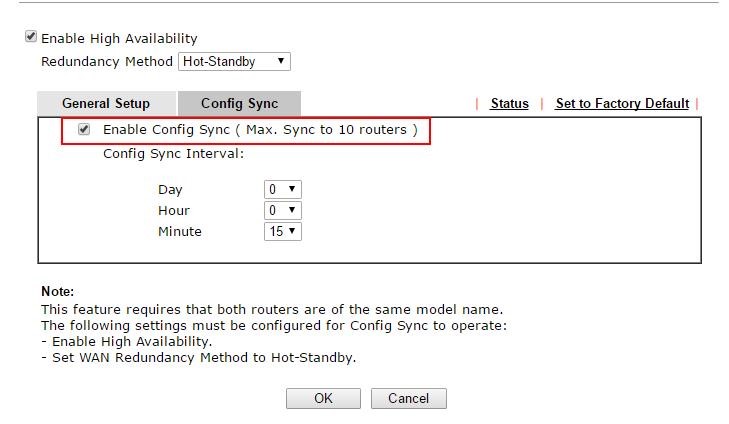The height and width of the screenshot is (424, 729).
Task: Select the Config Sync tab
Action: pos(239,103)
